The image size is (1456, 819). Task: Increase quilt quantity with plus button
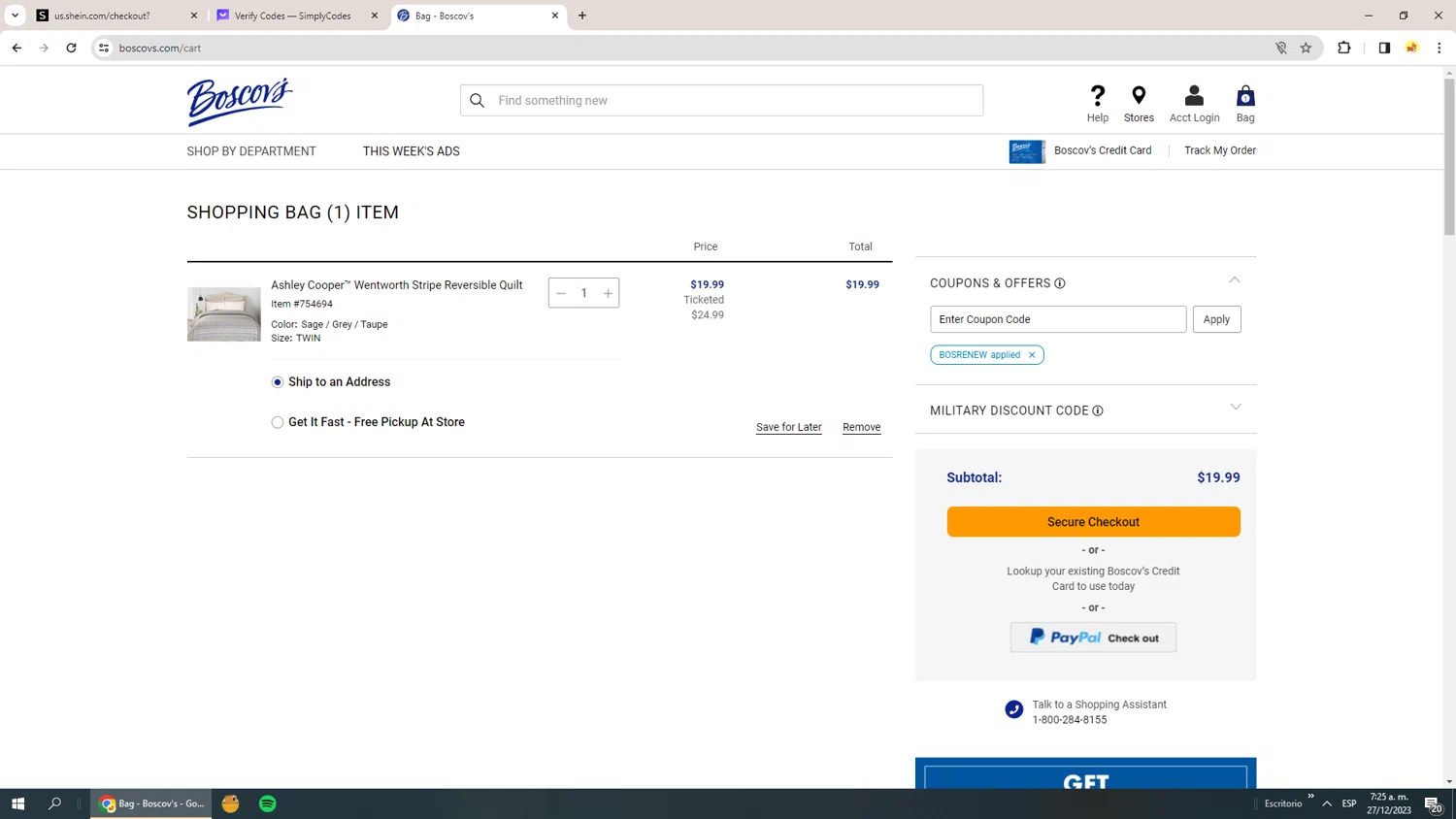click(x=608, y=293)
